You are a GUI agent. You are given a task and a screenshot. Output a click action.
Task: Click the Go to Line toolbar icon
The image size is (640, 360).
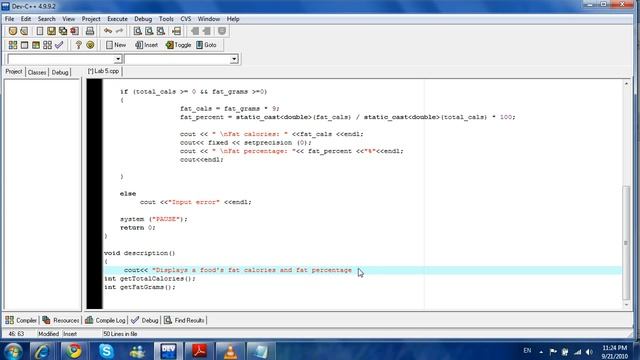[176, 31]
